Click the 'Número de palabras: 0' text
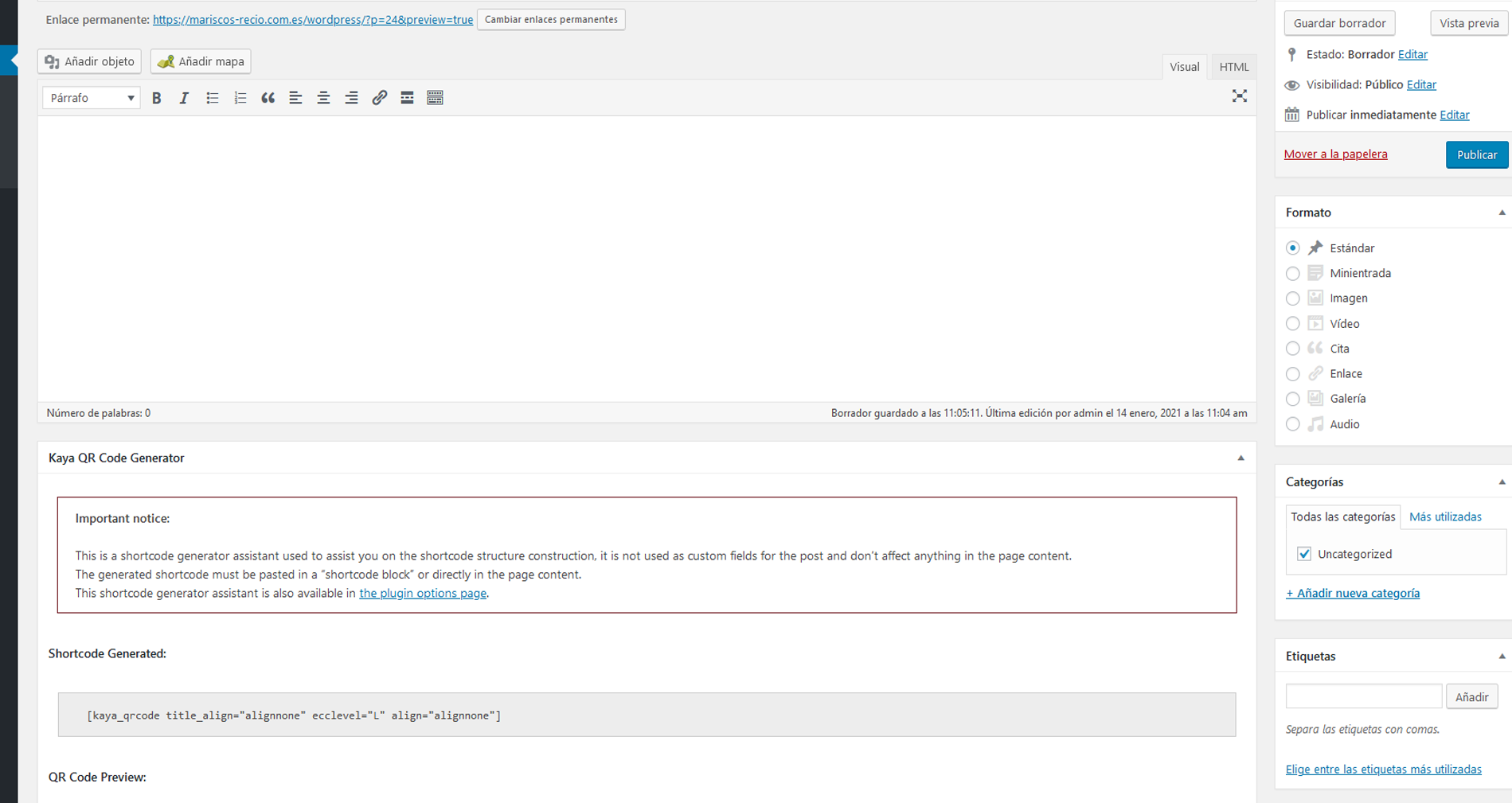 tap(98, 413)
